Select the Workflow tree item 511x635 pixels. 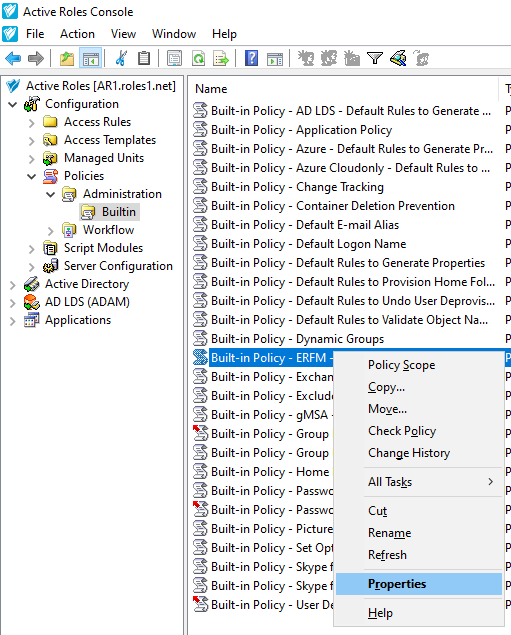pos(109,230)
